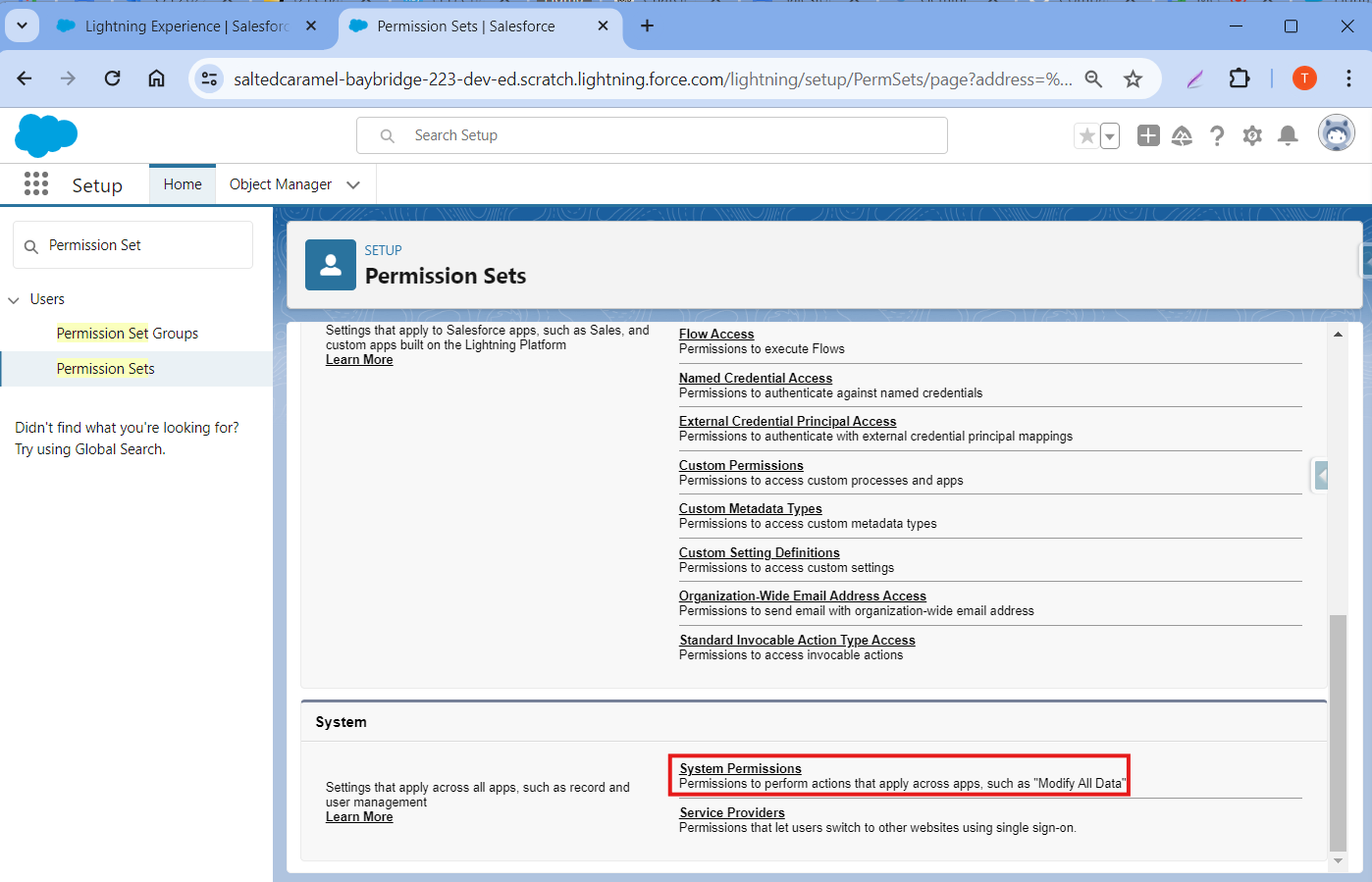Image resolution: width=1372 pixels, height=882 pixels.
Task: Click the SETUP breadcrumb label
Action: coord(384,250)
